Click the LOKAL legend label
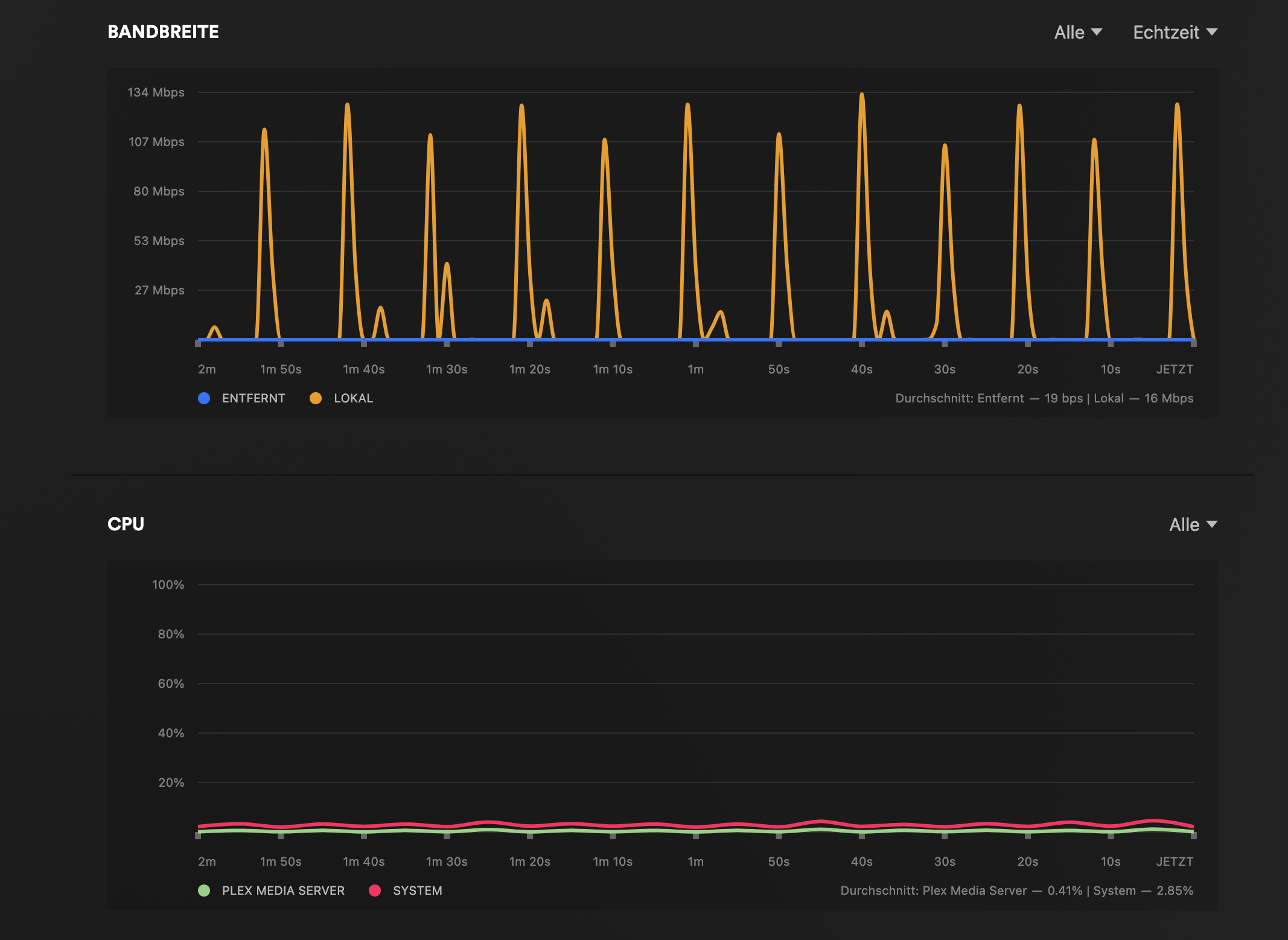The image size is (1288, 940). (353, 398)
